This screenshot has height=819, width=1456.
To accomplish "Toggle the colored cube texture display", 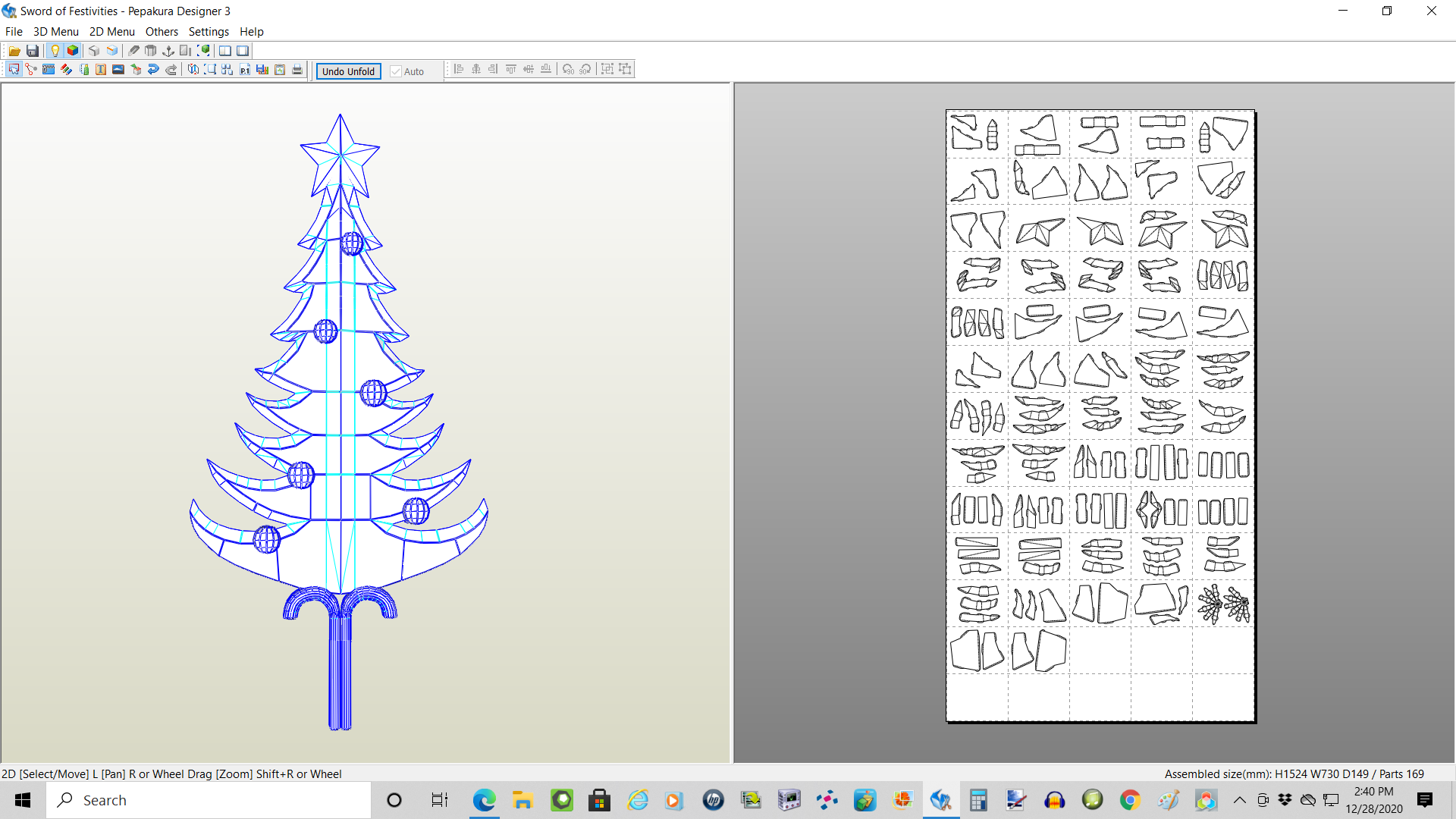I will click(x=73, y=51).
